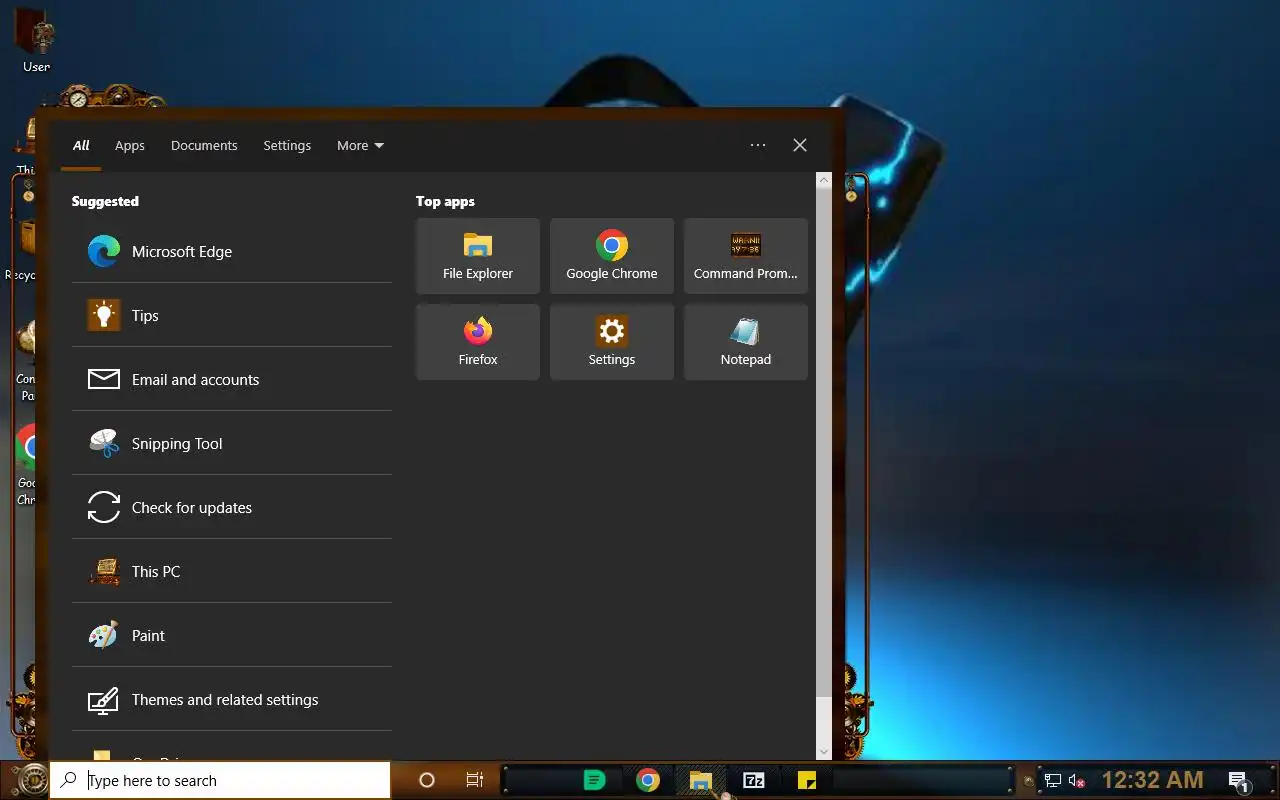This screenshot has height=800, width=1280.
Task: Click the Suggested heading text
Action: (105, 201)
